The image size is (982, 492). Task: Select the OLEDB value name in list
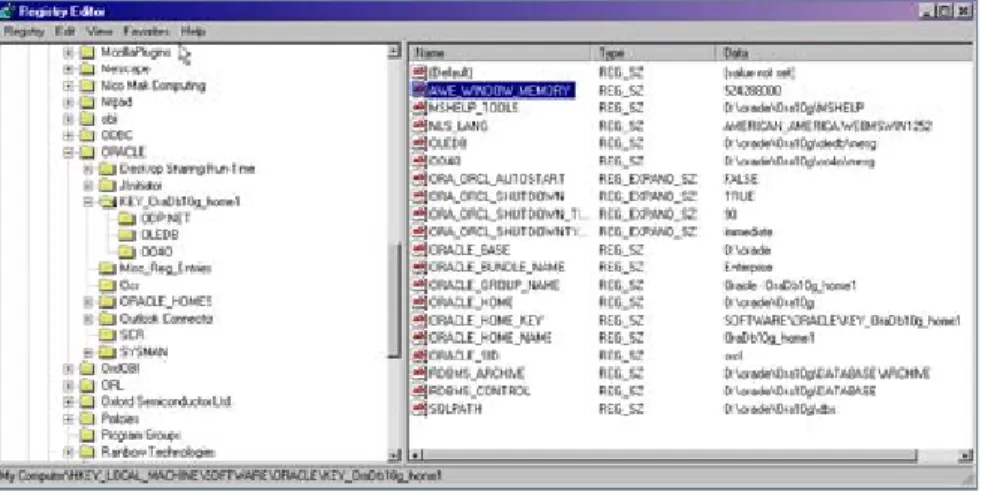coord(448,143)
